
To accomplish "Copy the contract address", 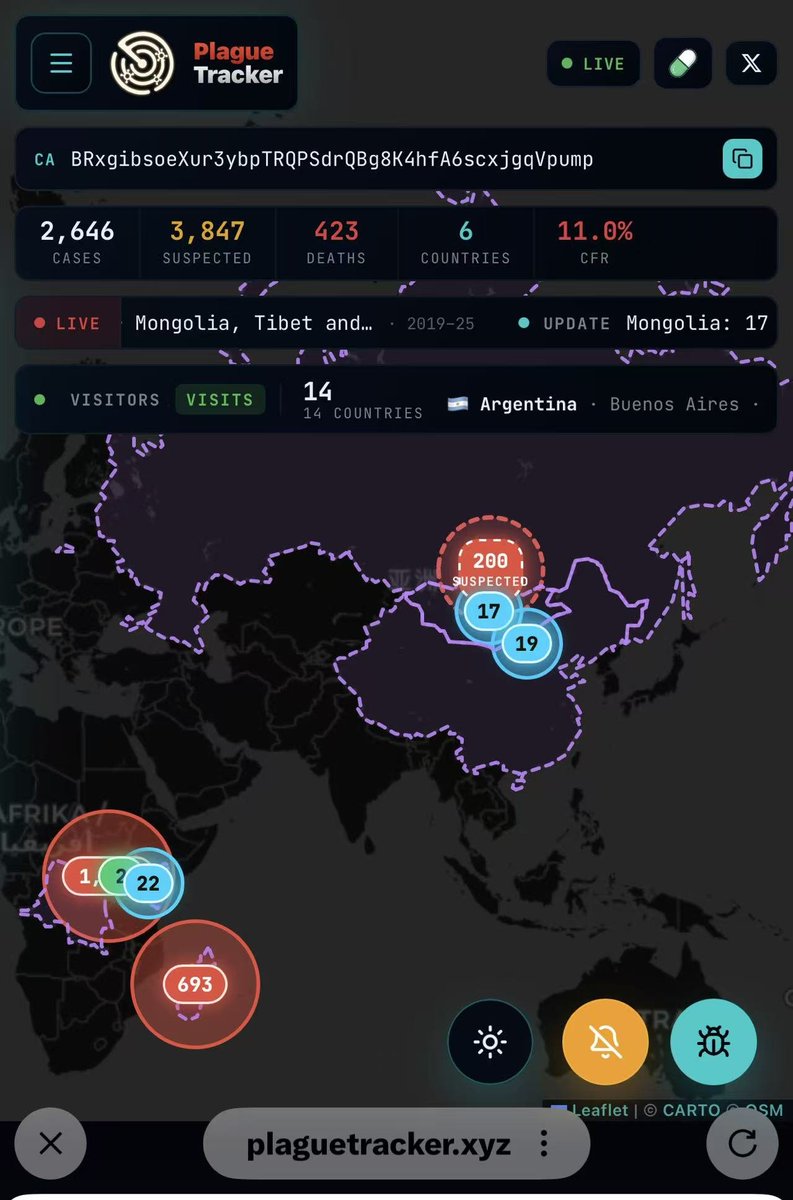I will pos(742,159).
